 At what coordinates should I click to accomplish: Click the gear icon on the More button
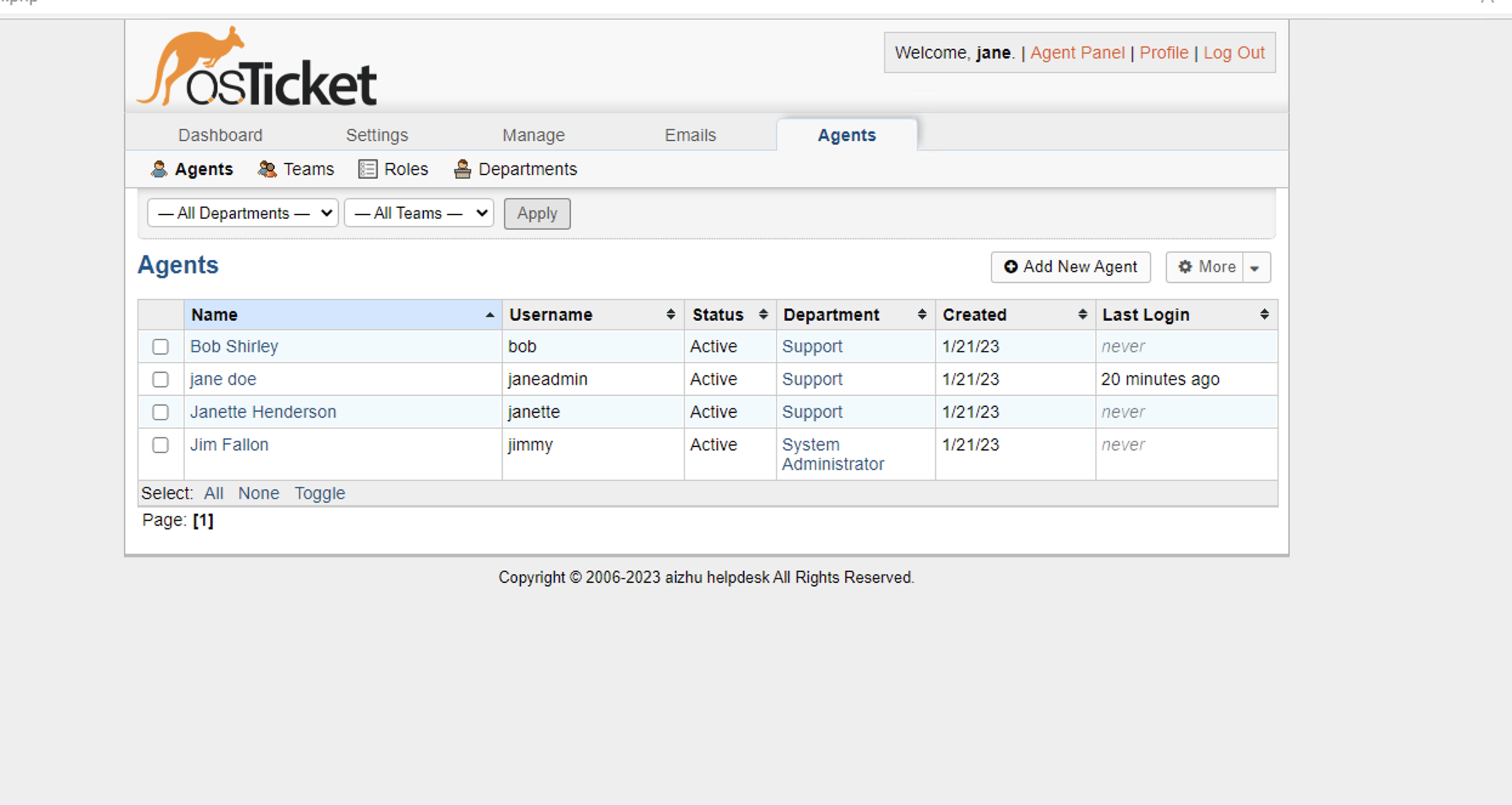1186,267
